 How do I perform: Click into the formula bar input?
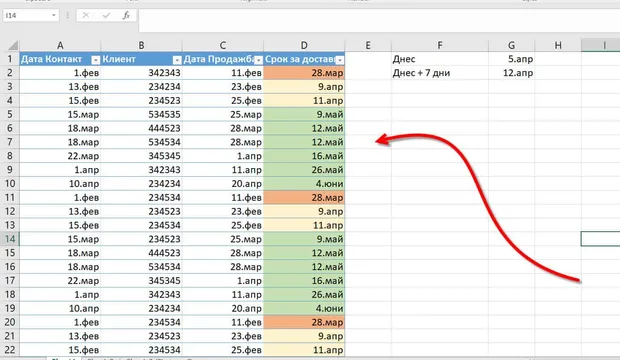point(379,21)
